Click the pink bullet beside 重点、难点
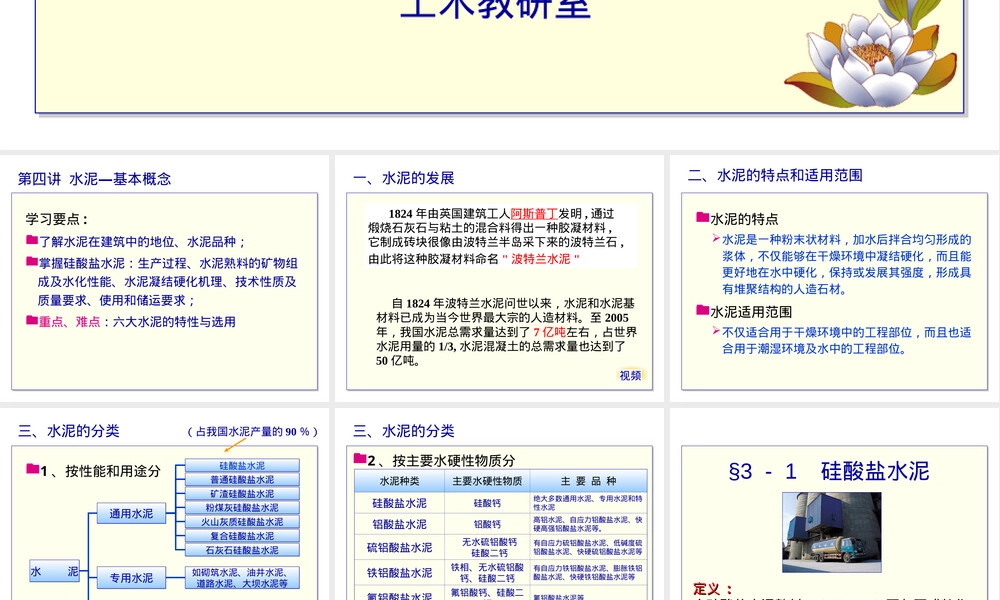Screen dimensions: 1000x600 pyautogui.click(x=32, y=320)
